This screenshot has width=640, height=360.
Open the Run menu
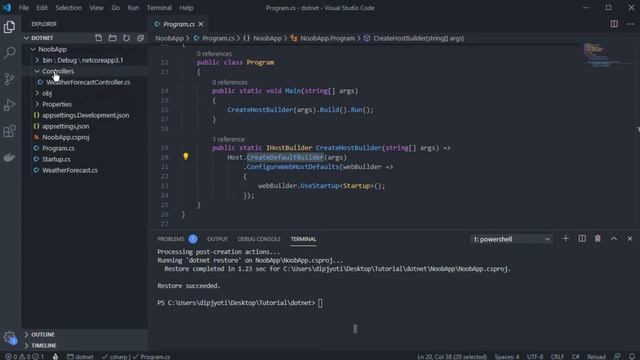click(133, 8)
